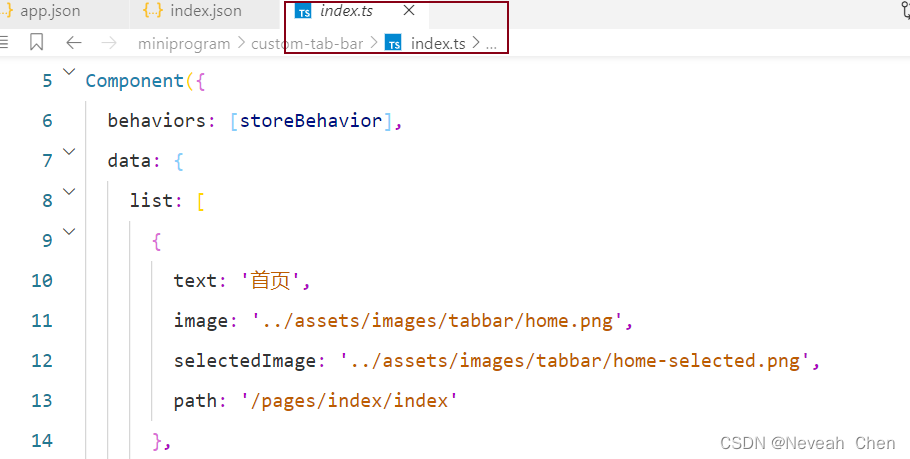Click the data property on line 7

coord(130,161)
